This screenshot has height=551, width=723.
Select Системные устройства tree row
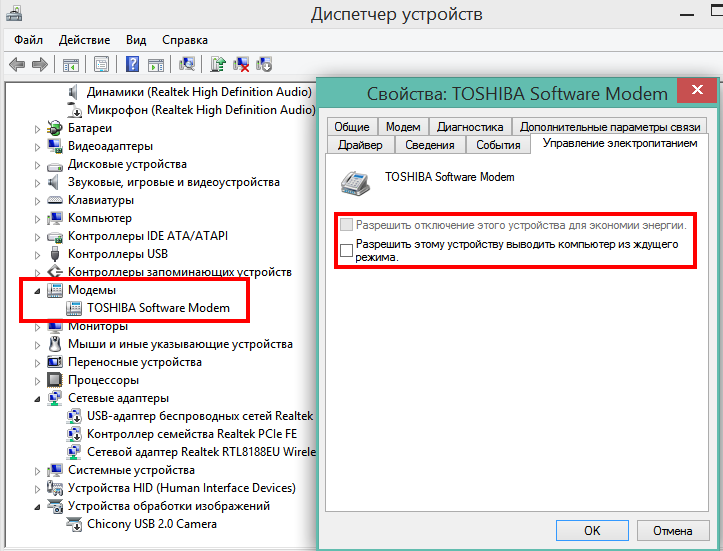pos(131,470)
